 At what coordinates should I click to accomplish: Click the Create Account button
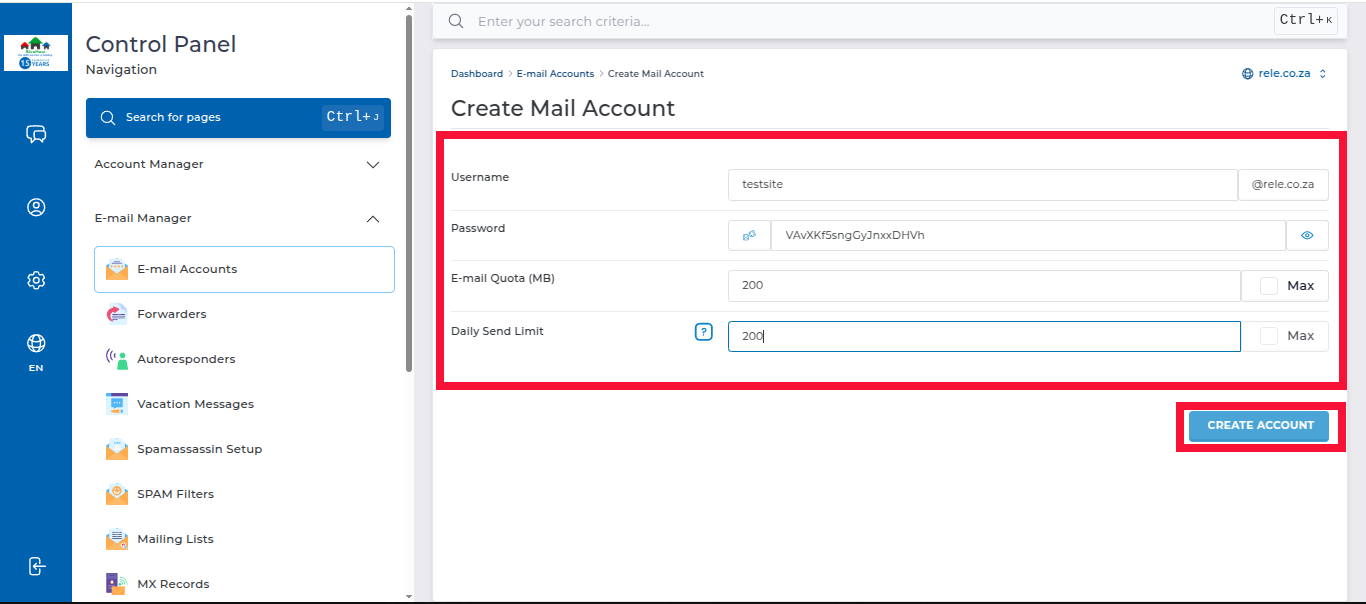1259,425
